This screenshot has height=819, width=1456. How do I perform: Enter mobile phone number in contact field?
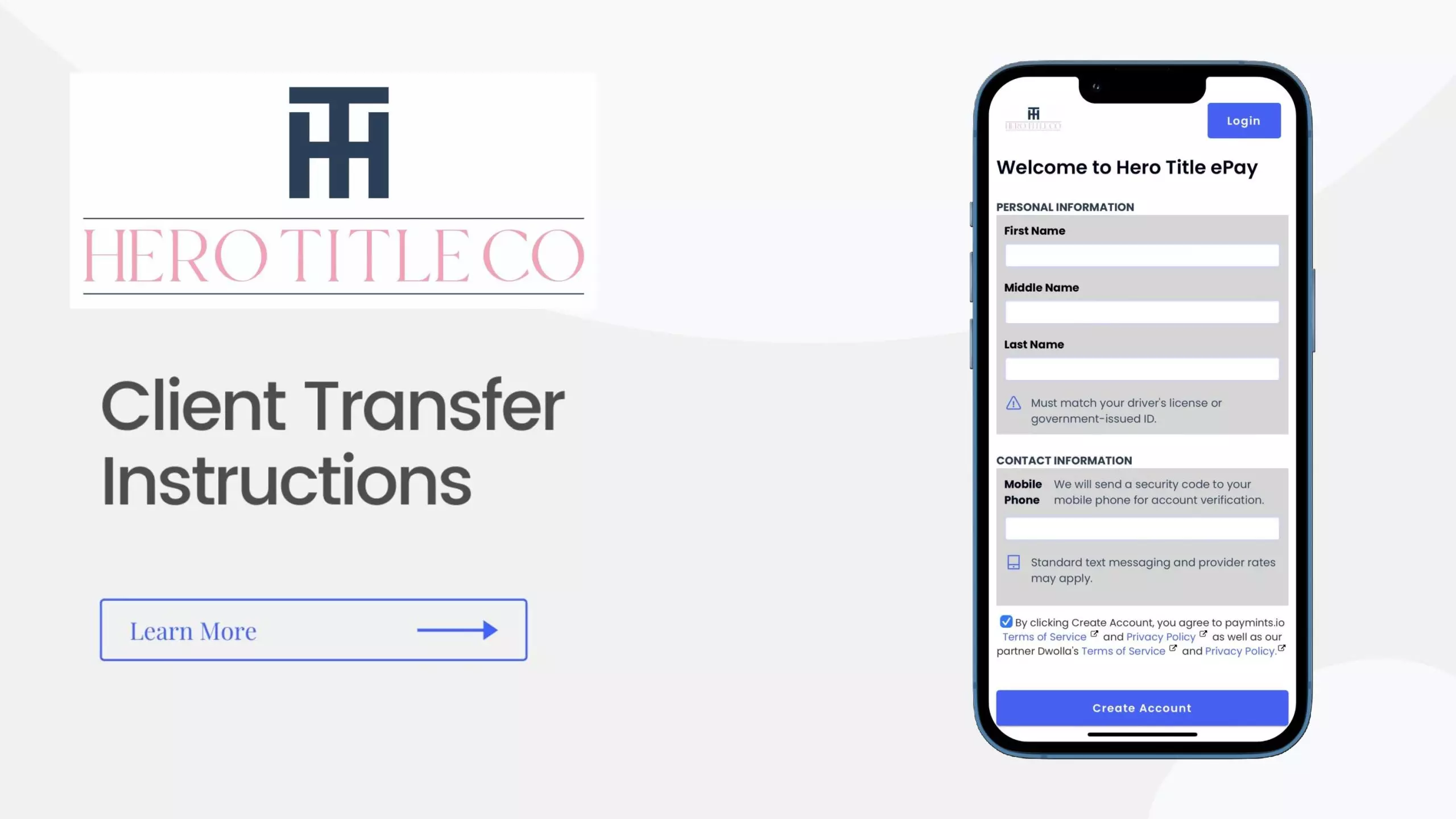1141,528
